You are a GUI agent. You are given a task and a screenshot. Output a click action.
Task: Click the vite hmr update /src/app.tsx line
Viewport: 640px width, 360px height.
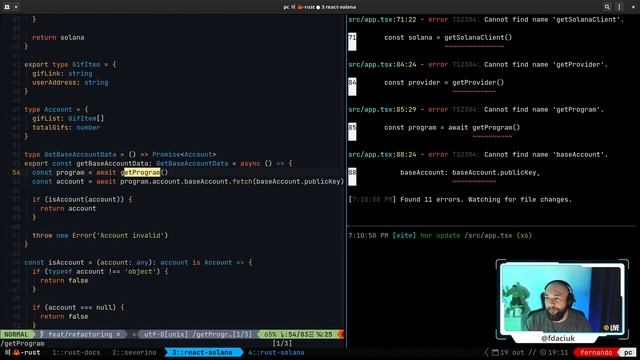click(x=440, y=235)
